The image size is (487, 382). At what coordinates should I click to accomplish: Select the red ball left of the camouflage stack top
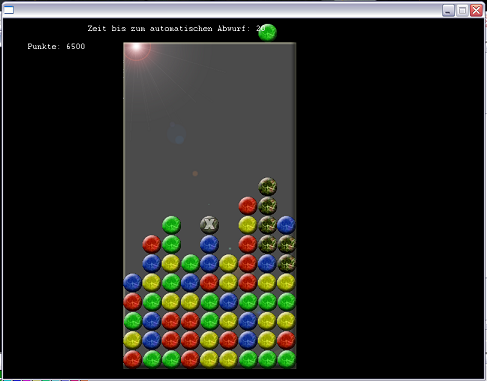pyautogui.click(x=248, y=205)
